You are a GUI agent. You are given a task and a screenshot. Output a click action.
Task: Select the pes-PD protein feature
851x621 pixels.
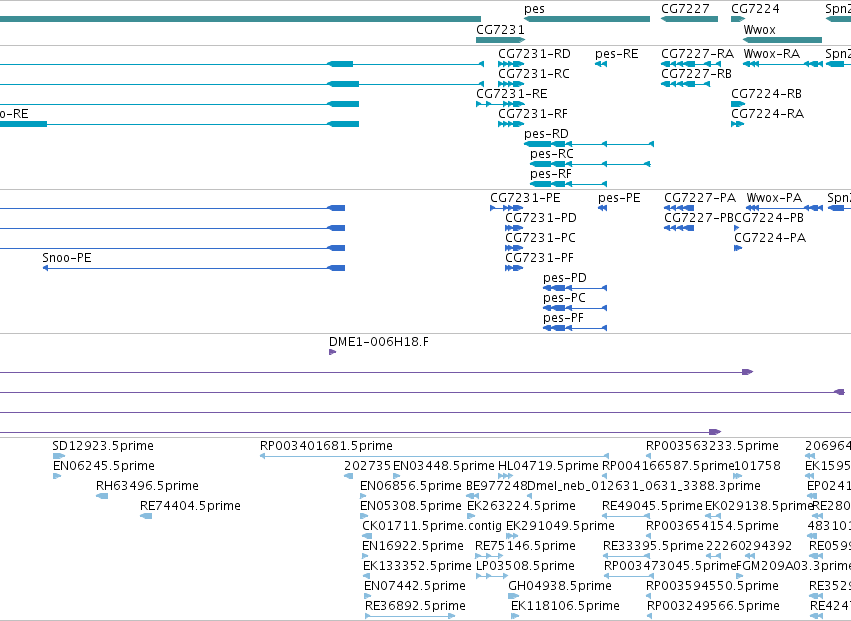575,288
